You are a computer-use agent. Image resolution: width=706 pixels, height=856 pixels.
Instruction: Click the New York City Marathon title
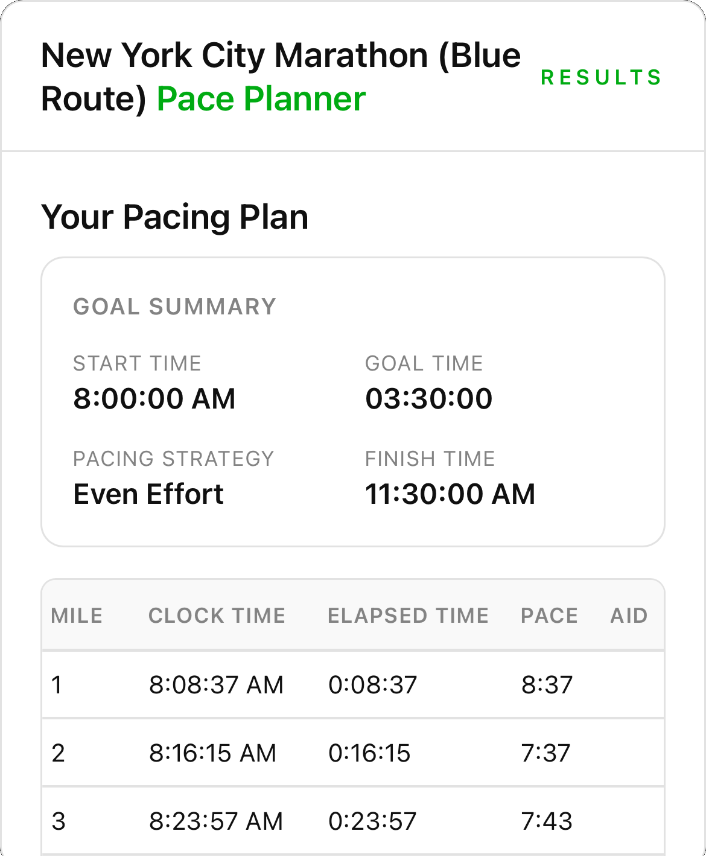point(280,55)
